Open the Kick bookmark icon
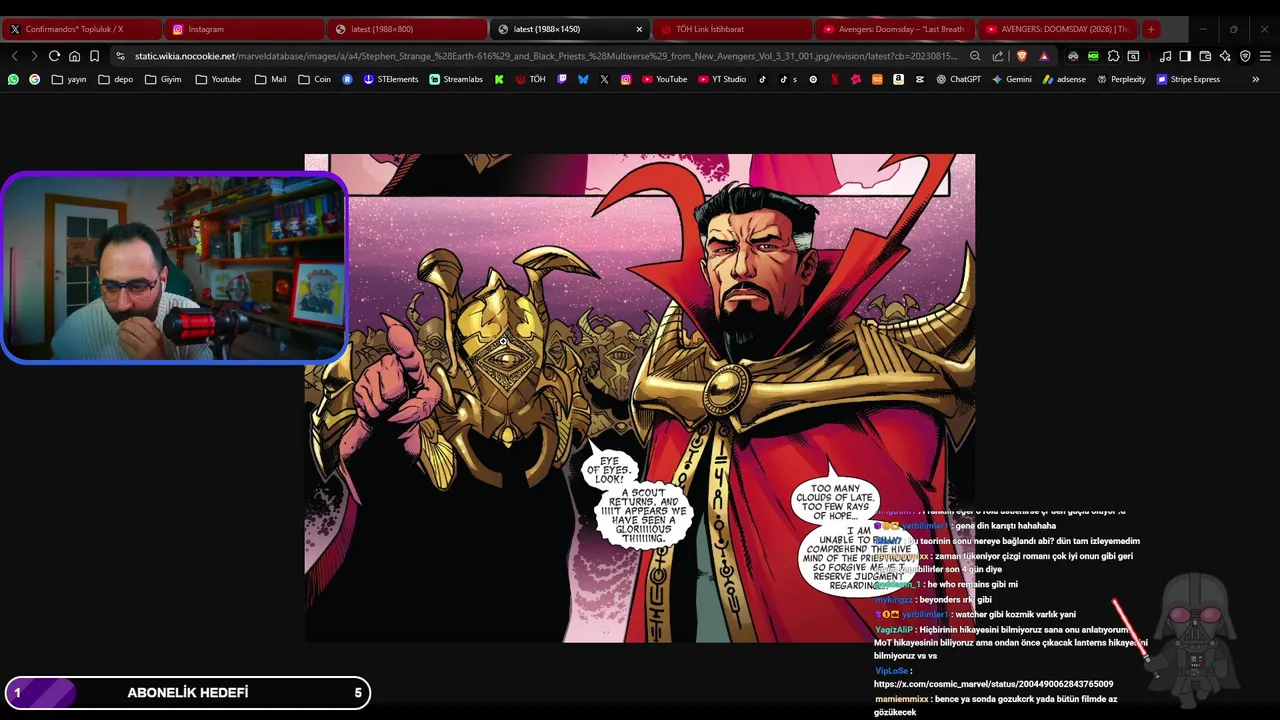1280x720 pixels. pyautogui.click(x=499, y=79)
